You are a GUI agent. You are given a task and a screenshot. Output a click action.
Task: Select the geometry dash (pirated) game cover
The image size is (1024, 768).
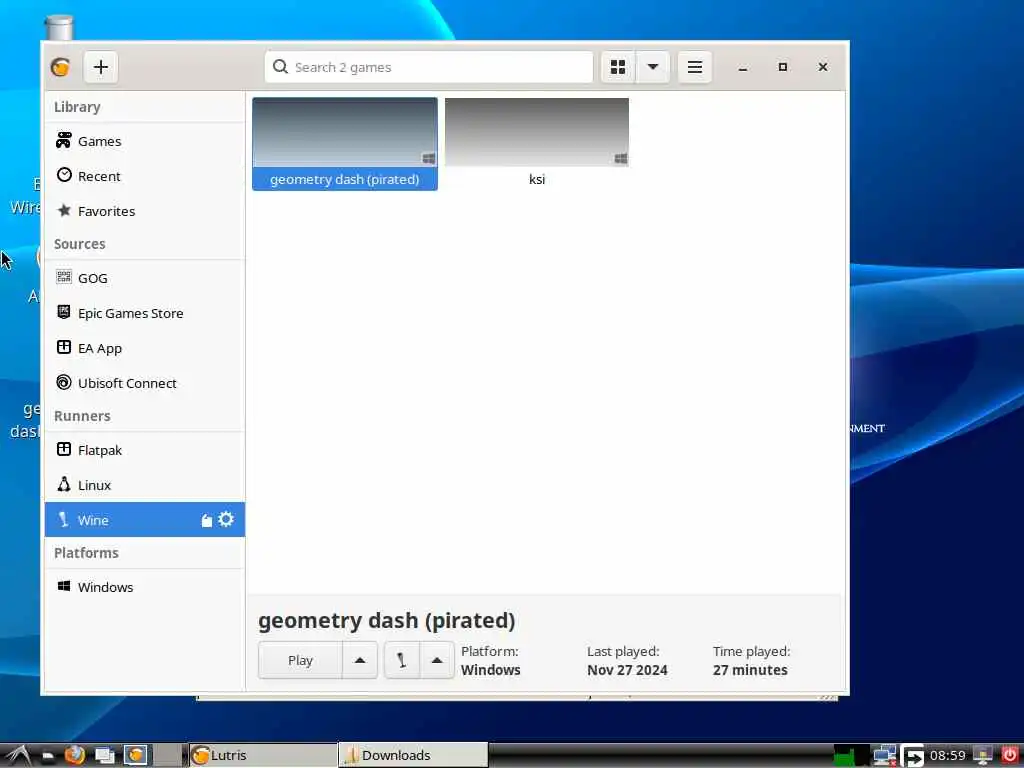345,133
